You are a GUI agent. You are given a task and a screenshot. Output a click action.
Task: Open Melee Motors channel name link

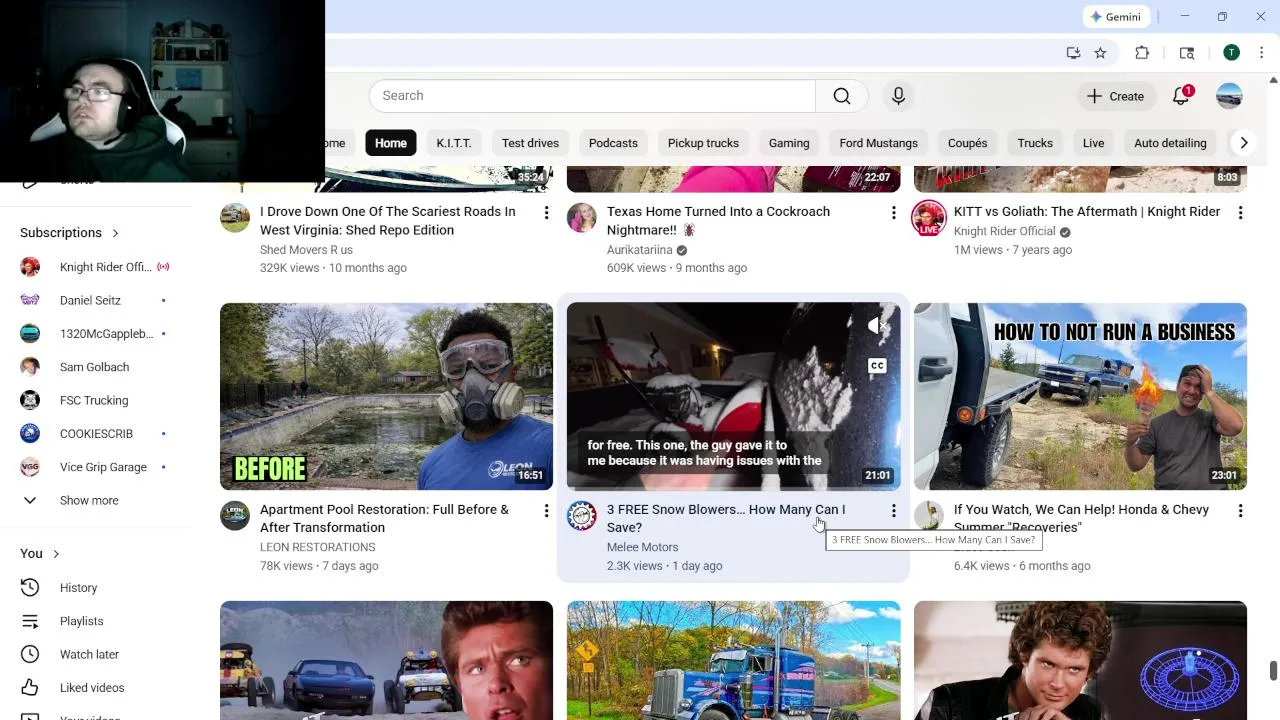(x=642, y=547)
